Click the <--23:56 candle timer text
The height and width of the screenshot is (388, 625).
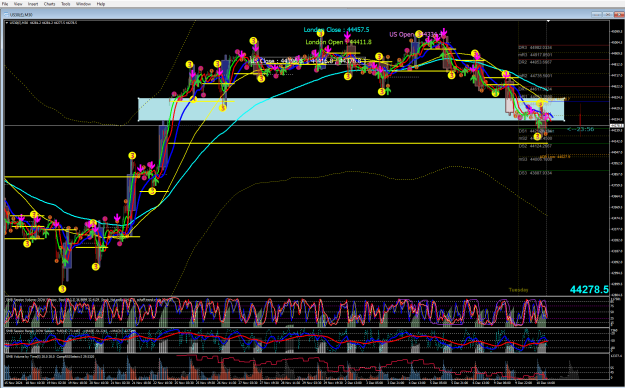580,129
